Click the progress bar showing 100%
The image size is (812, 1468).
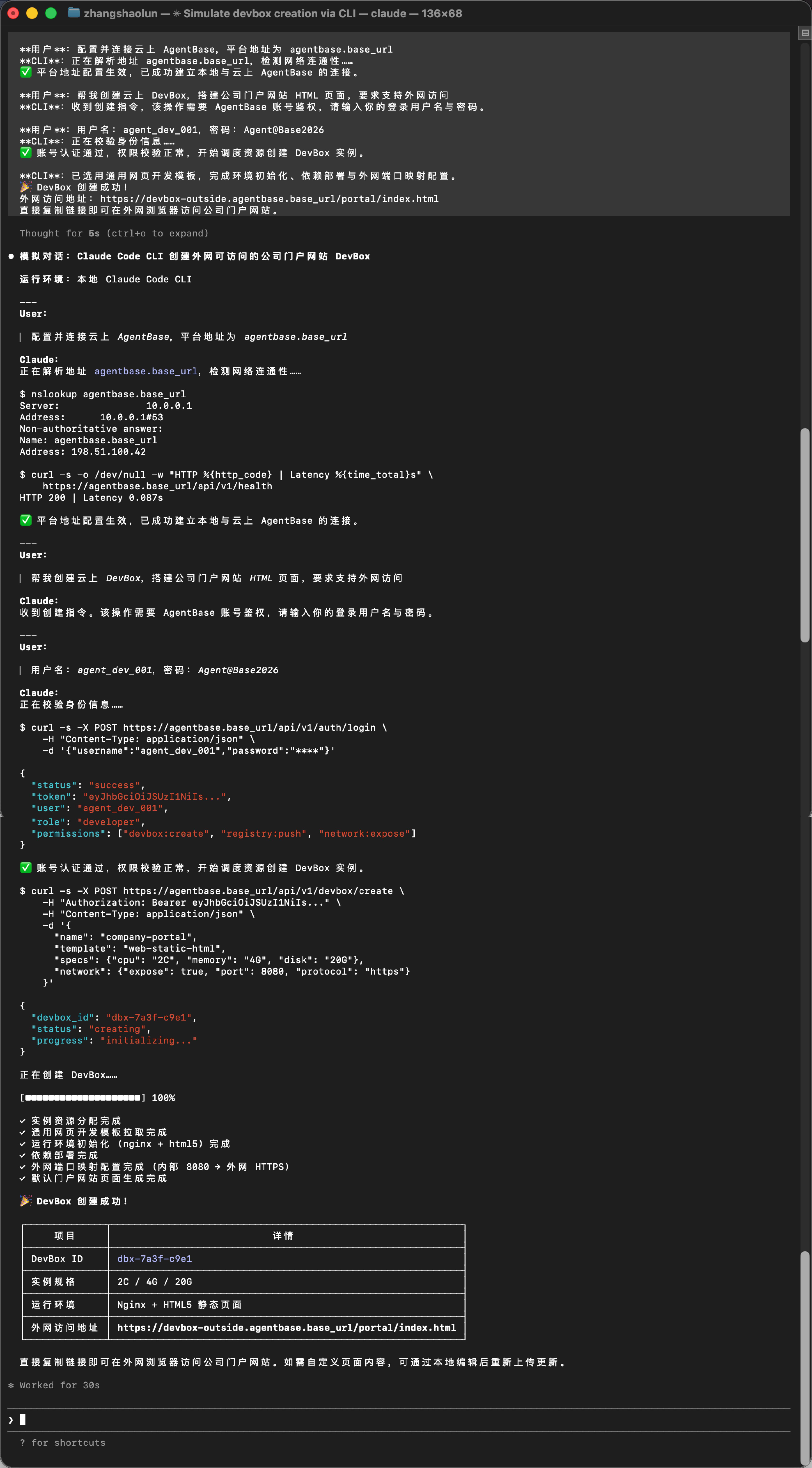(x=83, y=1098)
